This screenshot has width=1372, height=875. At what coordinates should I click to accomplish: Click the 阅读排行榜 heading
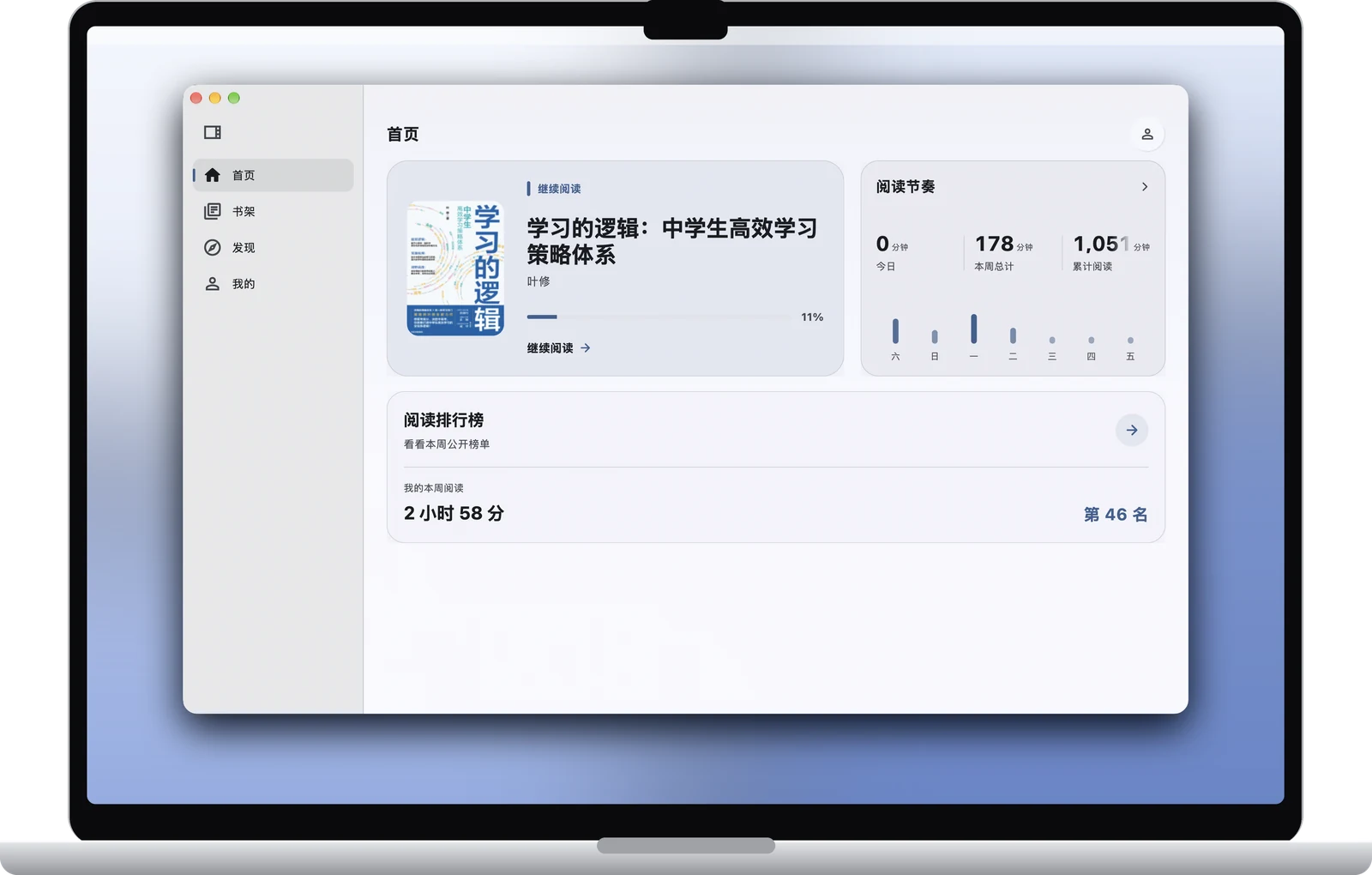click(443, 419)
